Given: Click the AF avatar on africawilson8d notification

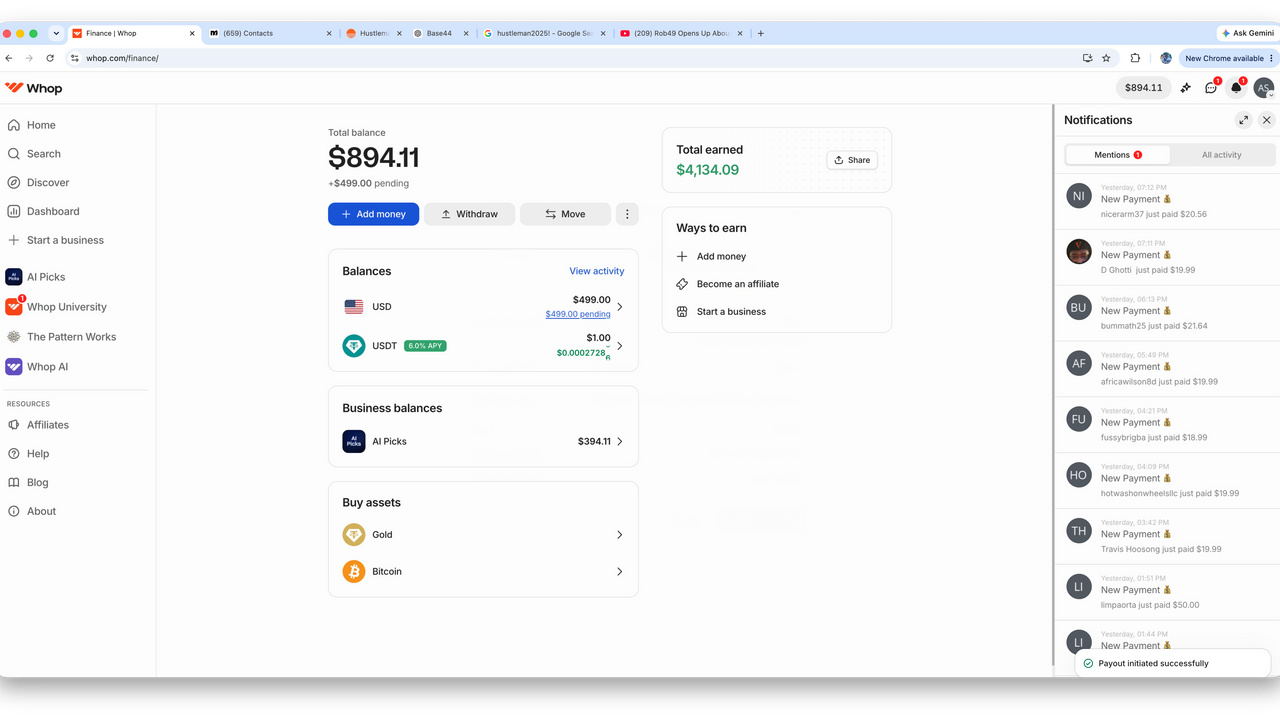Looking at the screenshot, I should click(1078, 364).
